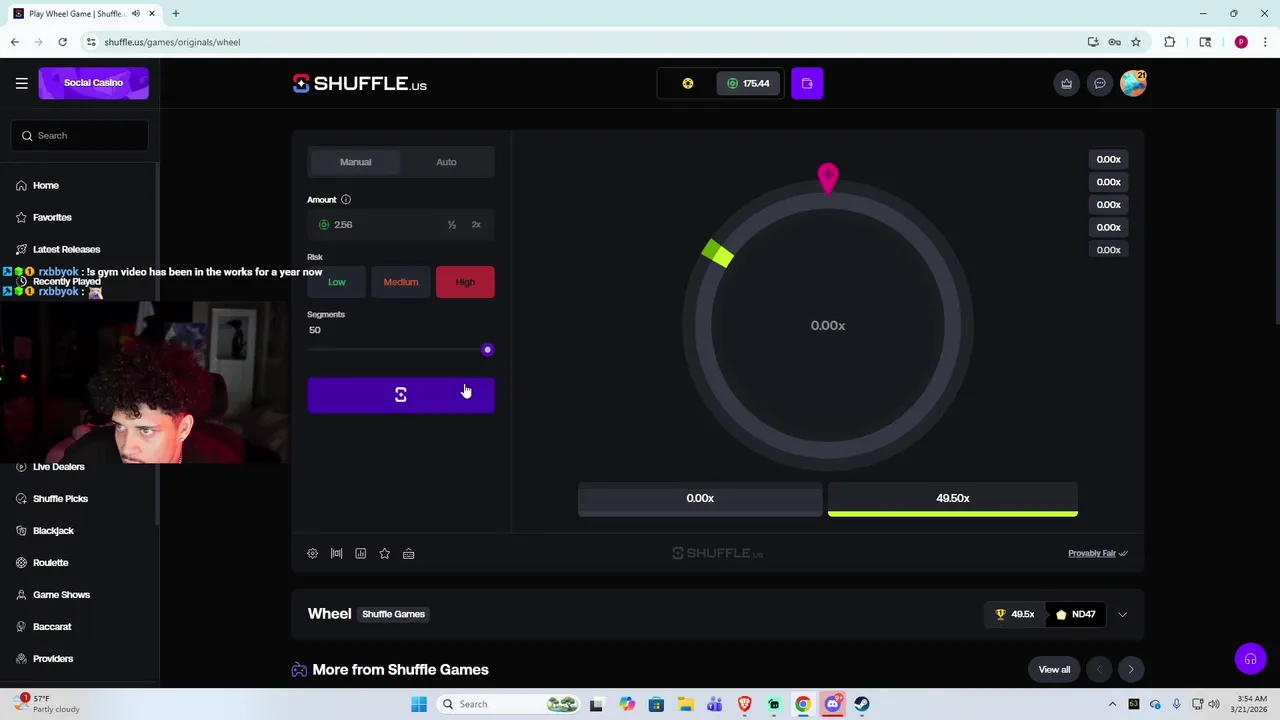Click the browser address bar

pyautogui.click(x=580, y=42)
